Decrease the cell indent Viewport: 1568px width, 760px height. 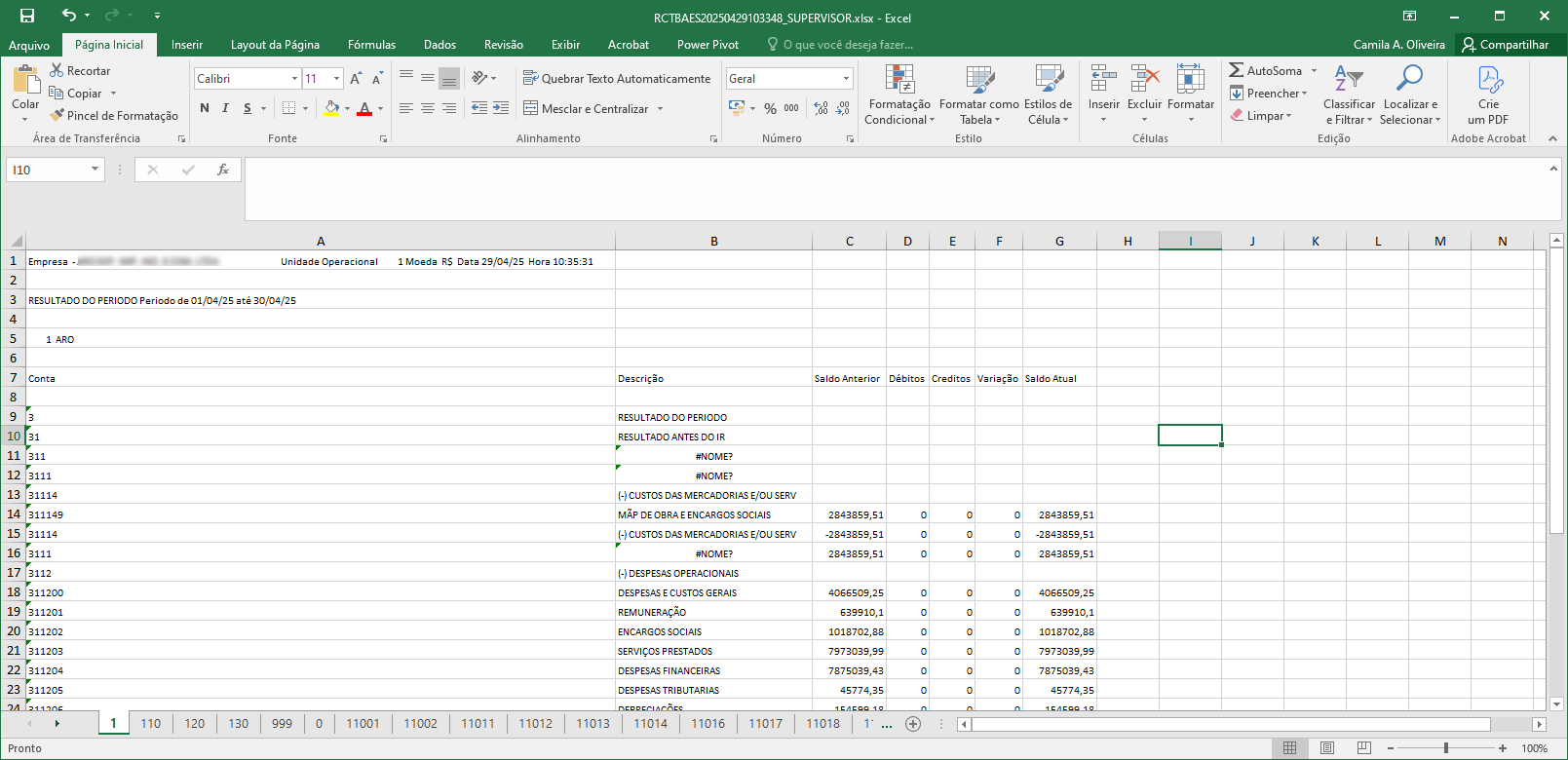(479, 108)
